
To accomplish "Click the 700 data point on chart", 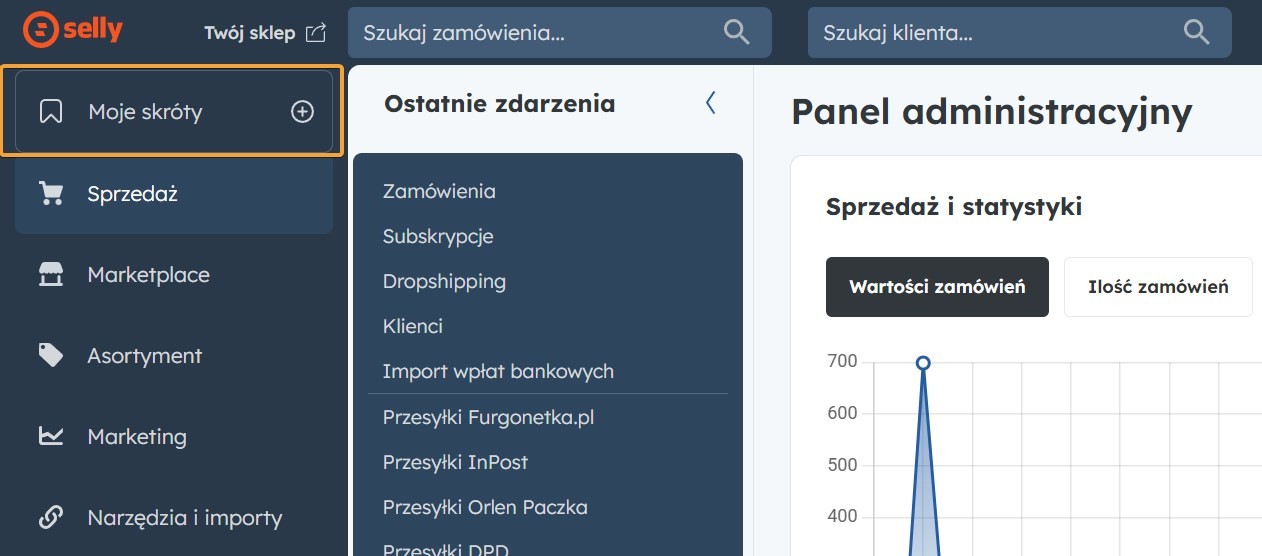I will click(x=923, y=363).
